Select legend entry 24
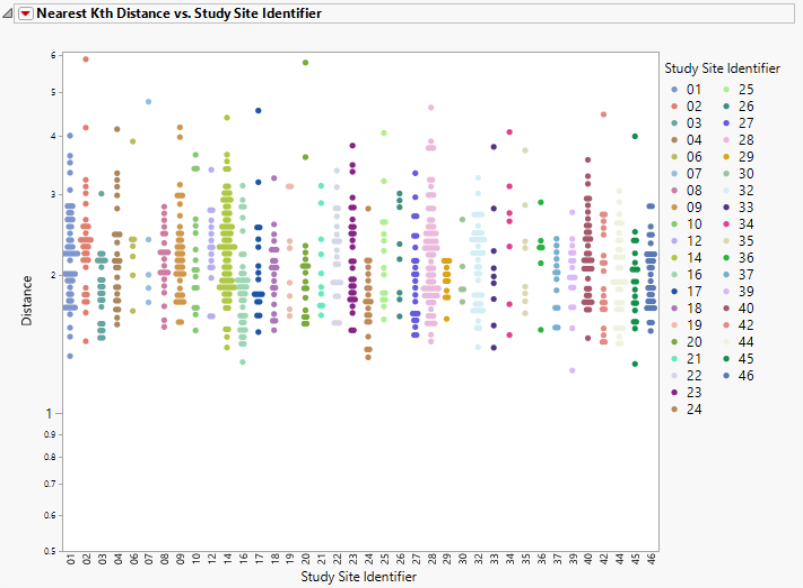The height and width of the screenshot is (588, 803). [x=686, y=409]
